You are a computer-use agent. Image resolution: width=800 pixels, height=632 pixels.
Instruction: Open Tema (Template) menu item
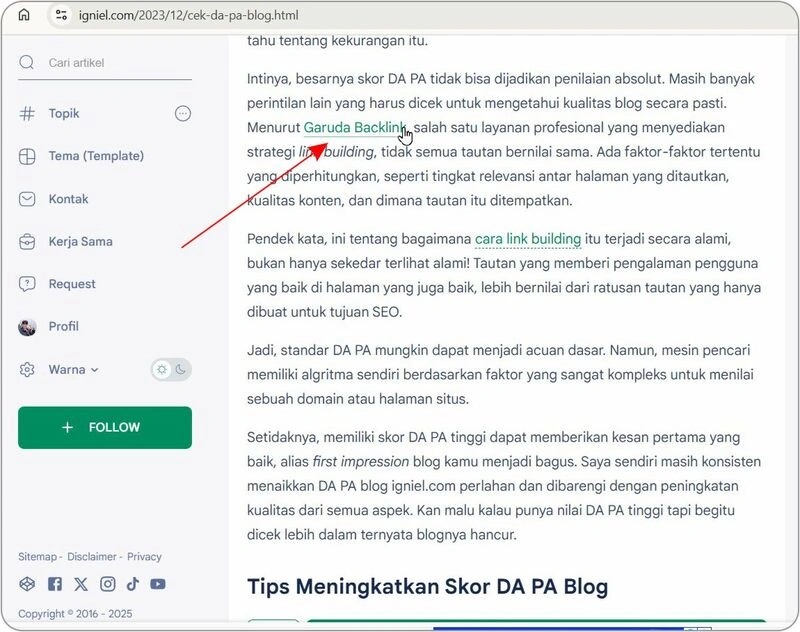pyautogui.click(x=96, y=156)
